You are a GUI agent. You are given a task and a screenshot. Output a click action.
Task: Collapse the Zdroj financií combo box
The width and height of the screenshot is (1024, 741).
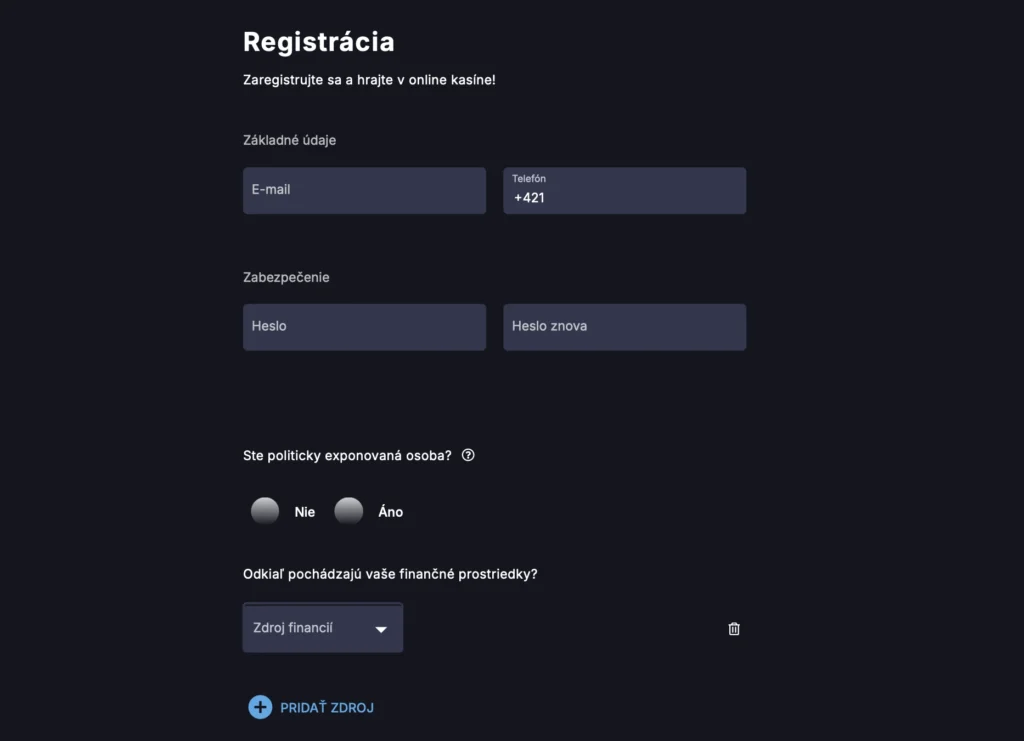click(322, 628)
